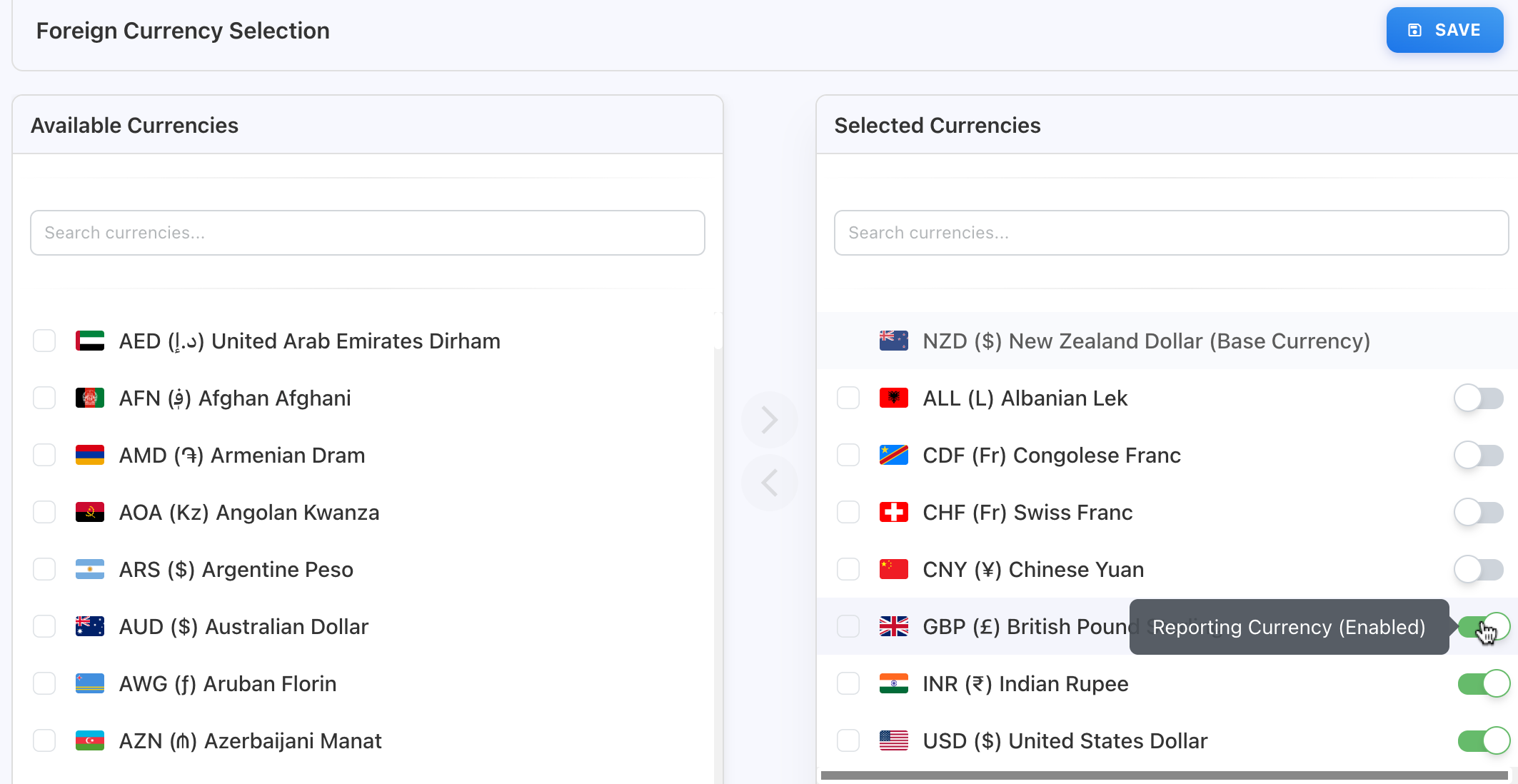Viewport: 1518px width, 784px height.
Task: Switch off United States Dollar toggle
Action: pyautogui.click(x=1483, y=741)
